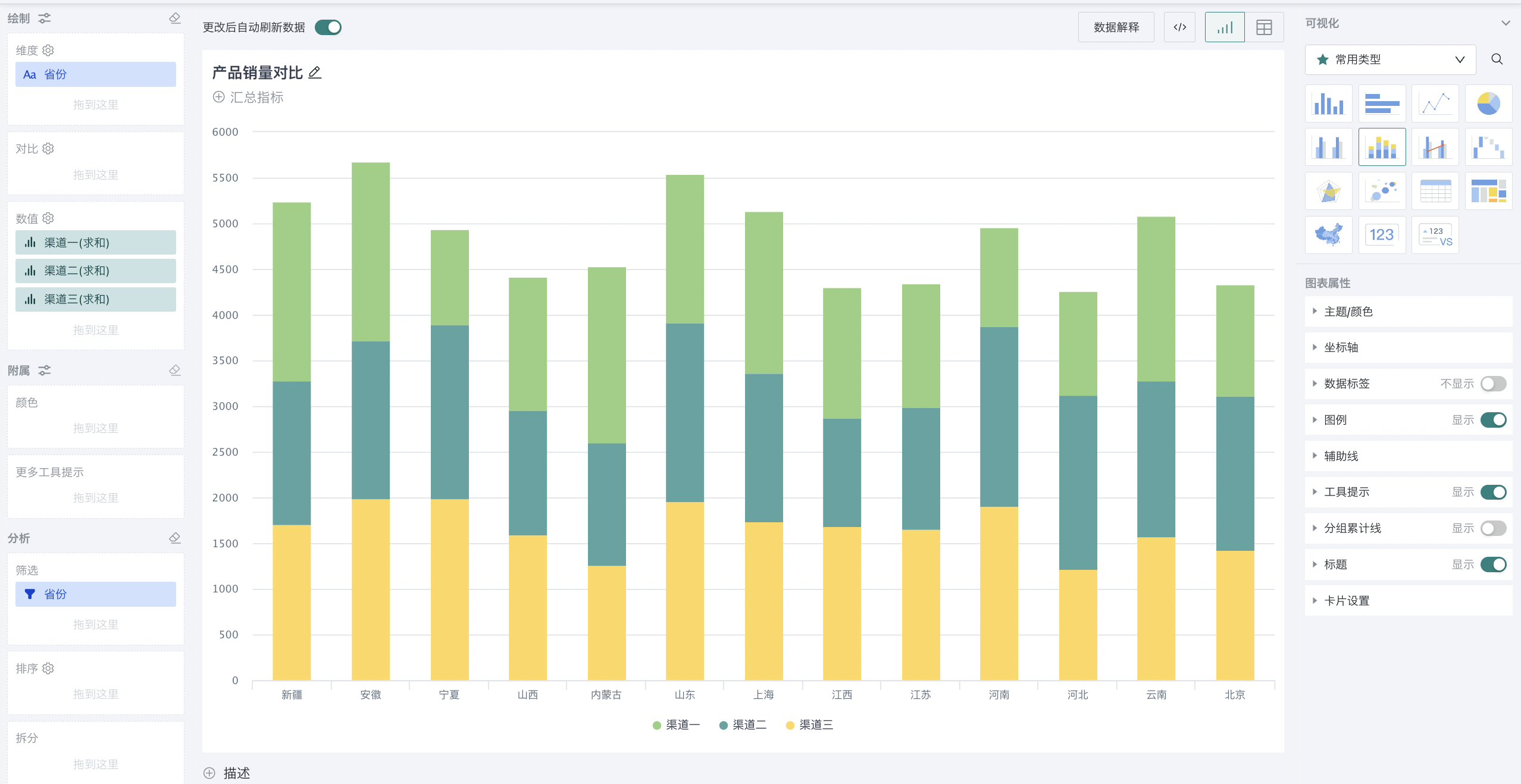Image resolution: width=1521 pixels, height=784 pixels.
Task: Click the 安徽 stacked bar
Action: tap(371, 421)
